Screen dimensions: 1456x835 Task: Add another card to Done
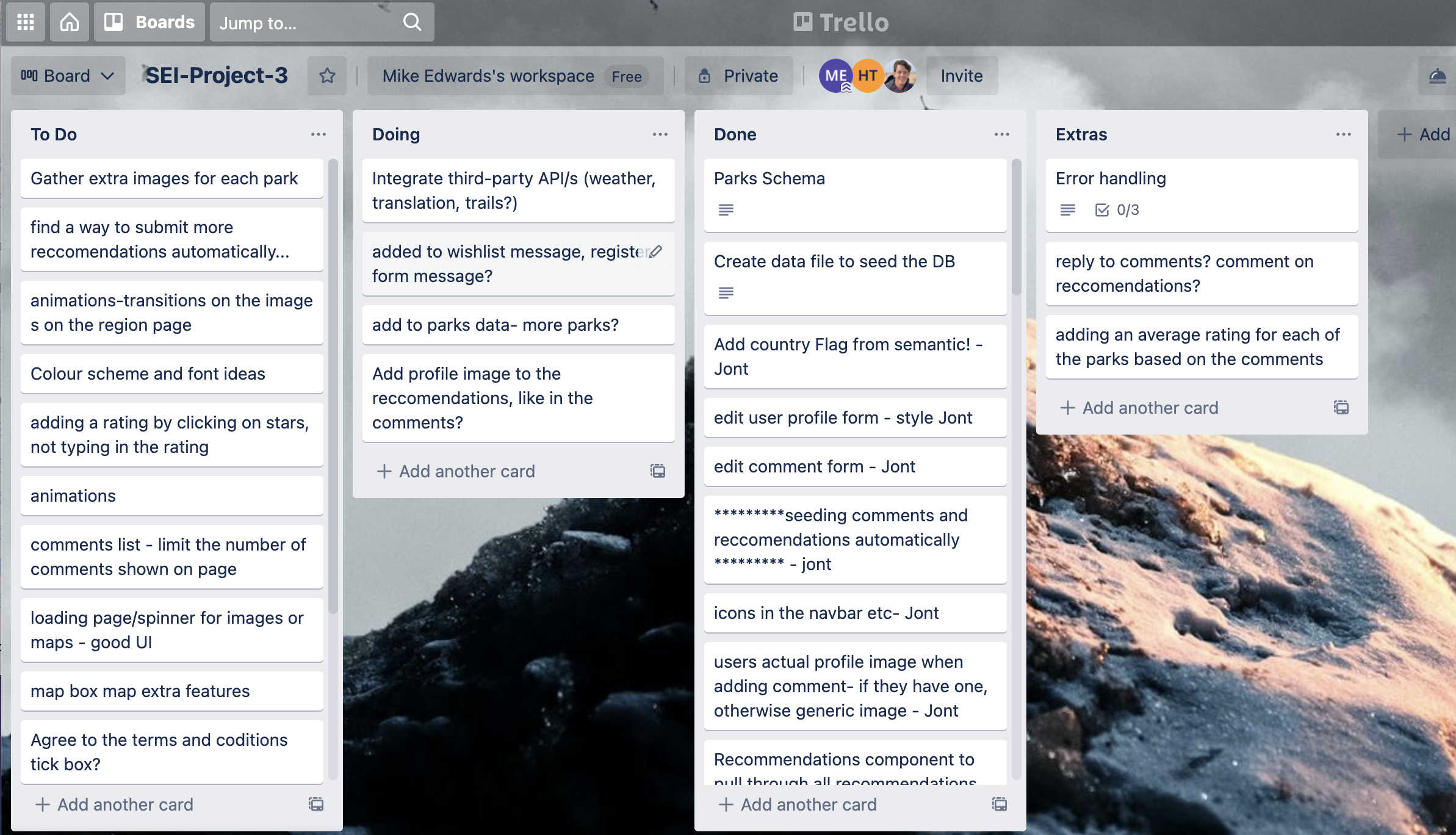[x=798, y=804]
